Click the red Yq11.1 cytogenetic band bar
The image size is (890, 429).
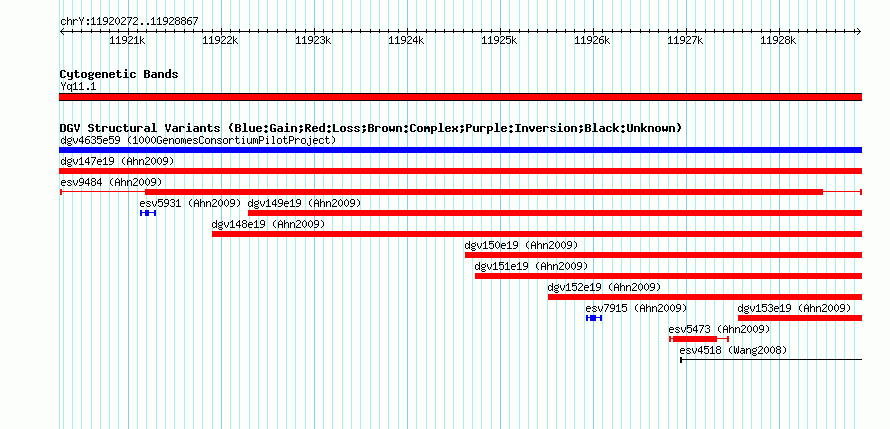(460, 97)
